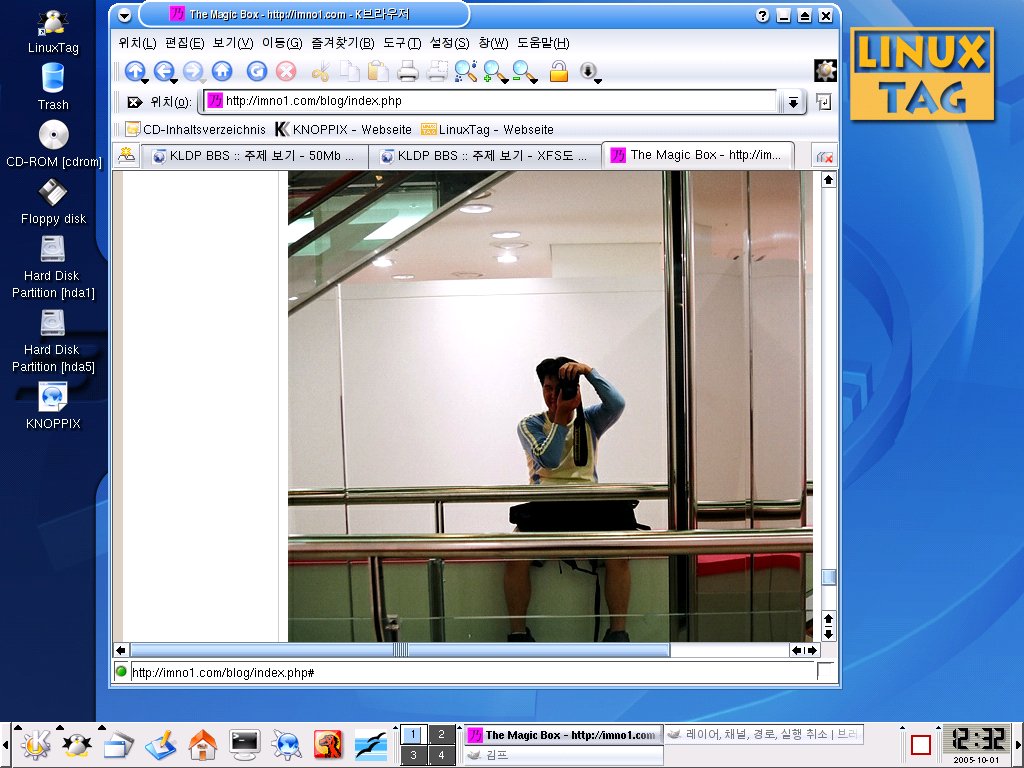Click the Cut scissors icon
This screenshot has width=1024, height=768.
coord(320,71)
